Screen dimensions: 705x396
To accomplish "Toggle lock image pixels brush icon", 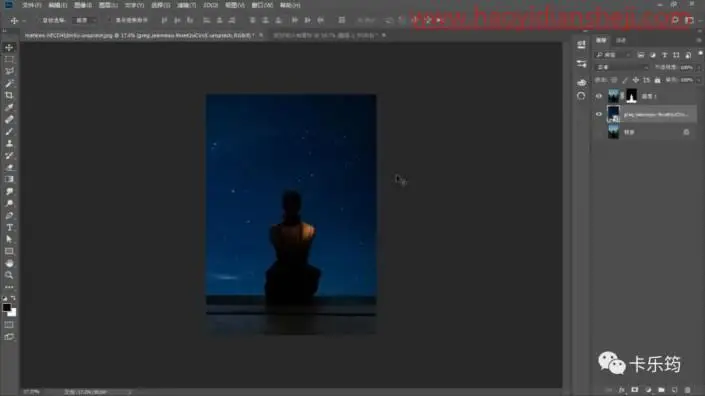I will click(x=625, y=80).
